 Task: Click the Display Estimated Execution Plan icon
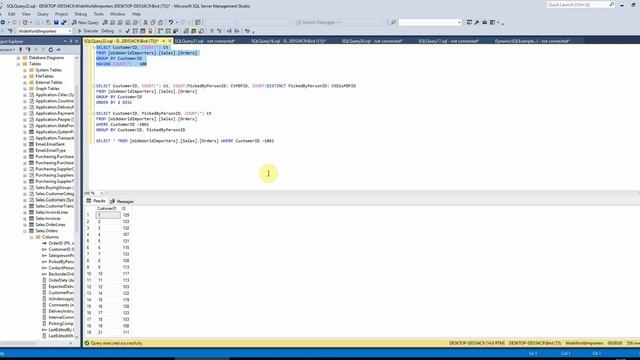[x=135, y=31]
